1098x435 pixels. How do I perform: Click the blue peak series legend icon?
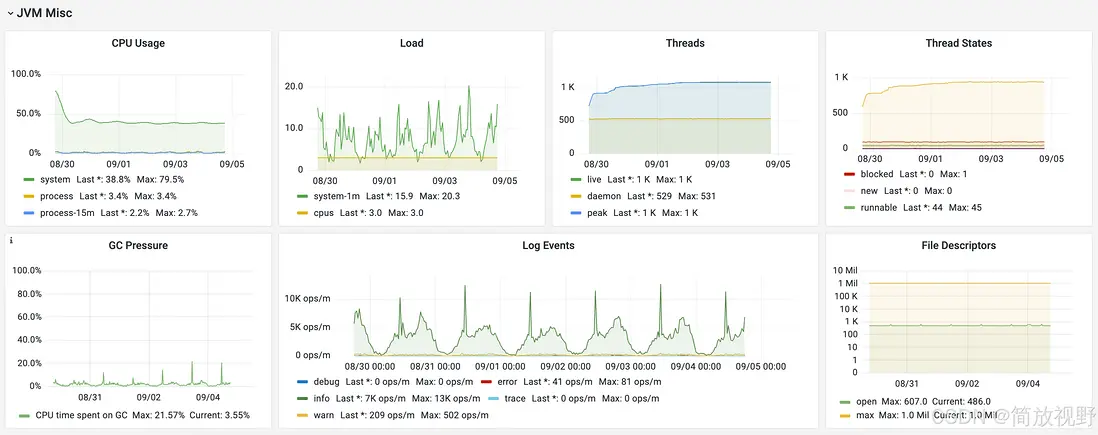pyautogui.click(x=575, y=213)
